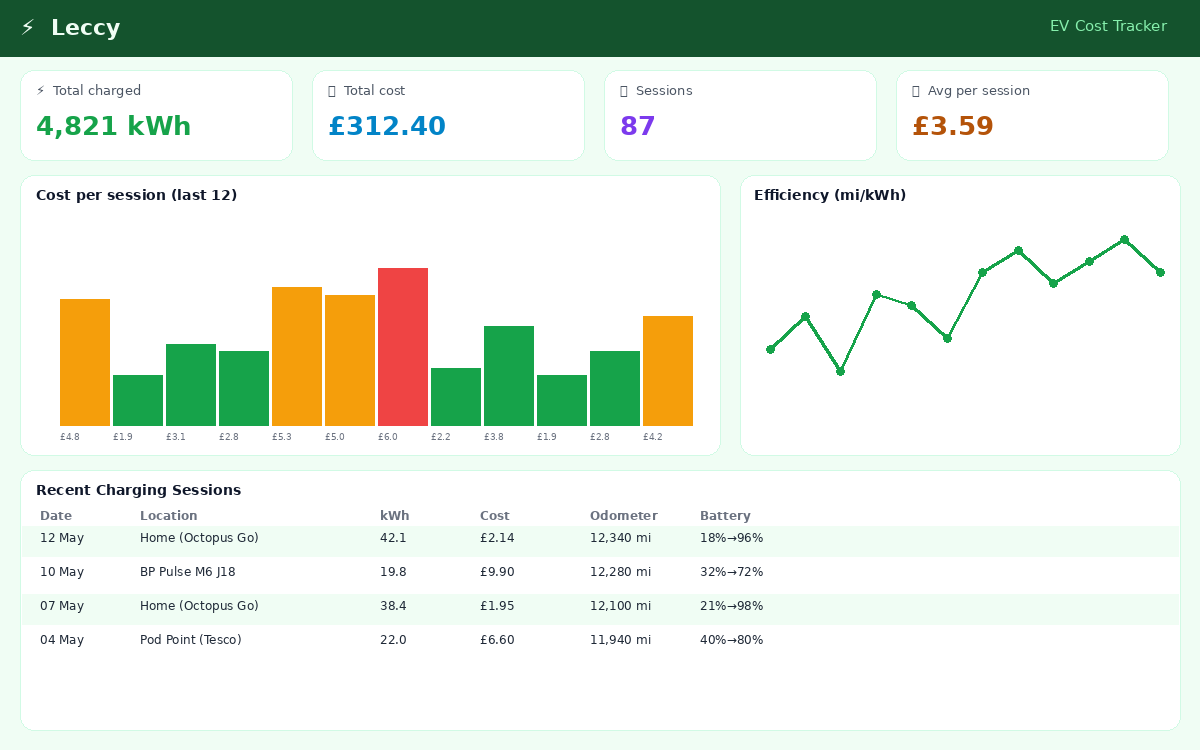Viewport: 1200px width, 750px height.
Task: Sort by the Battery column header
Action: click(x=725, y=516)
